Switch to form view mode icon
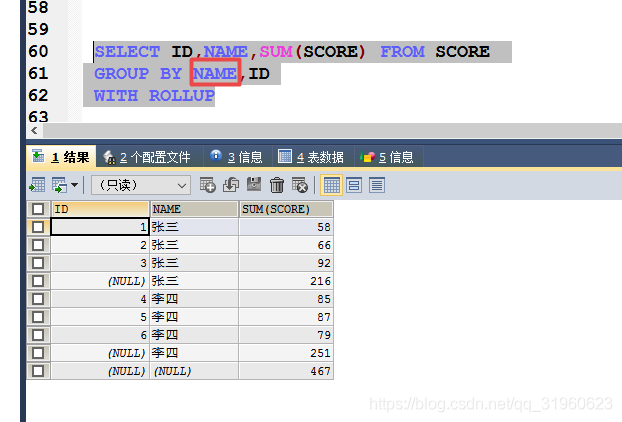Image resolution: width=622 pixels, height=422 pixels. tap(354, 185)
